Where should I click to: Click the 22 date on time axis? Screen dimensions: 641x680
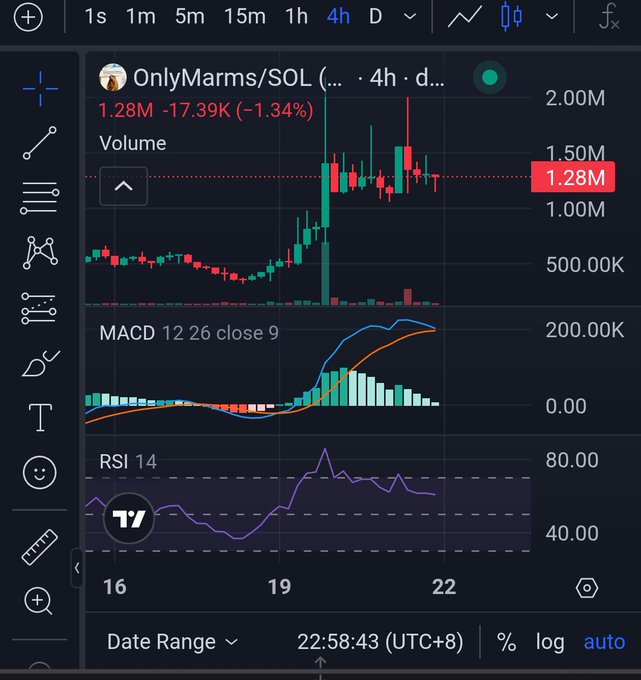pyautogui.click(x=444, y=587)
